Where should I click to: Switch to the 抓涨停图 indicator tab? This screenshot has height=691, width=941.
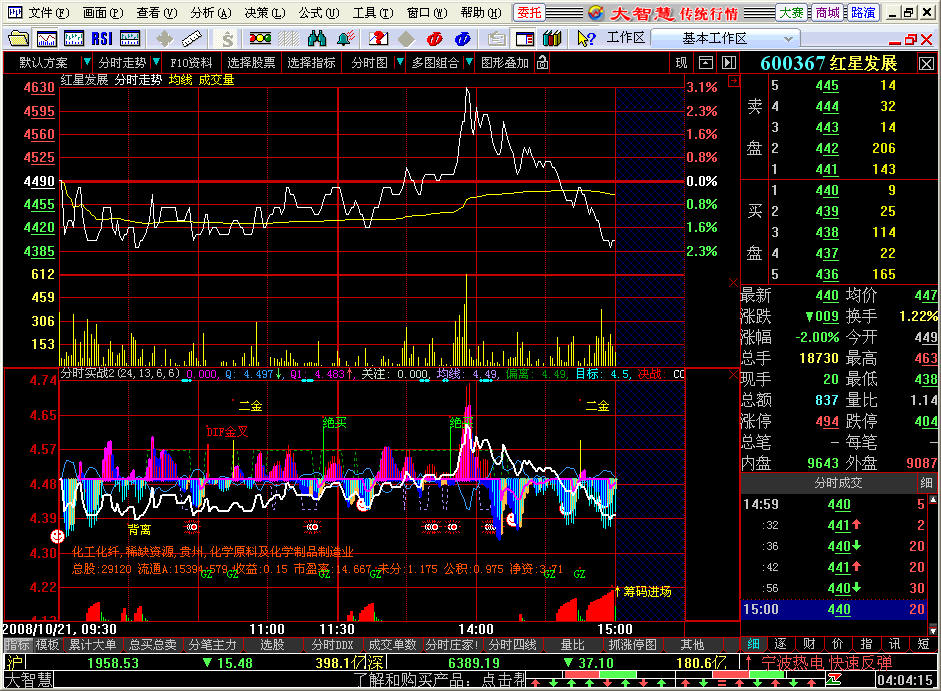(x=633, y=645)
